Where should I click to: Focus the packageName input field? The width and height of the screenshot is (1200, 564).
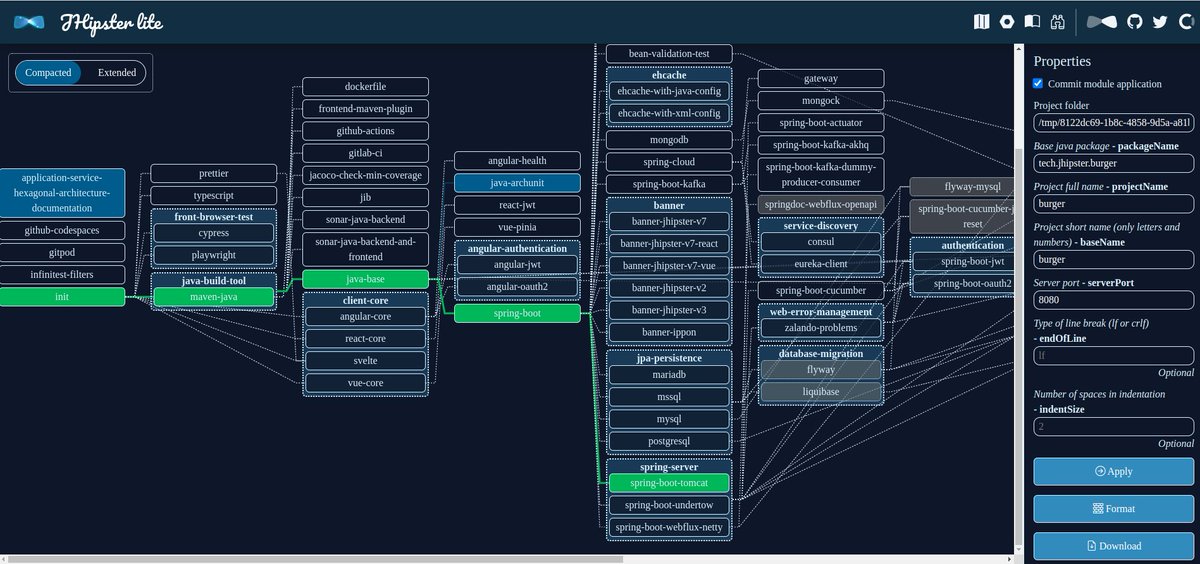[1113, 163]
